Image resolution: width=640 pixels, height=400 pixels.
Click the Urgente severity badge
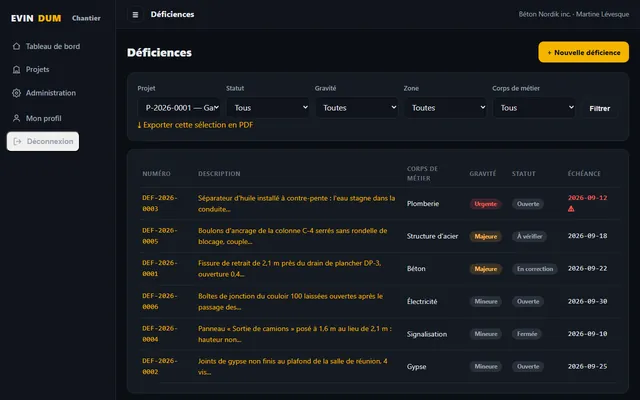point(485,204)
